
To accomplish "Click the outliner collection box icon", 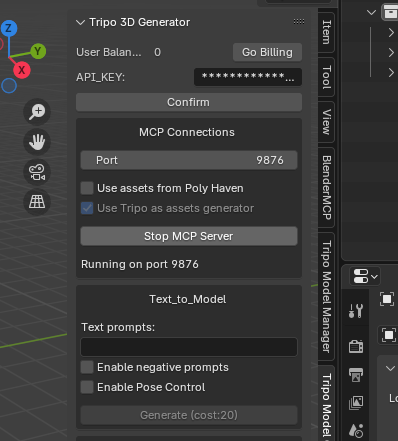I will click(x=390, y=12).
